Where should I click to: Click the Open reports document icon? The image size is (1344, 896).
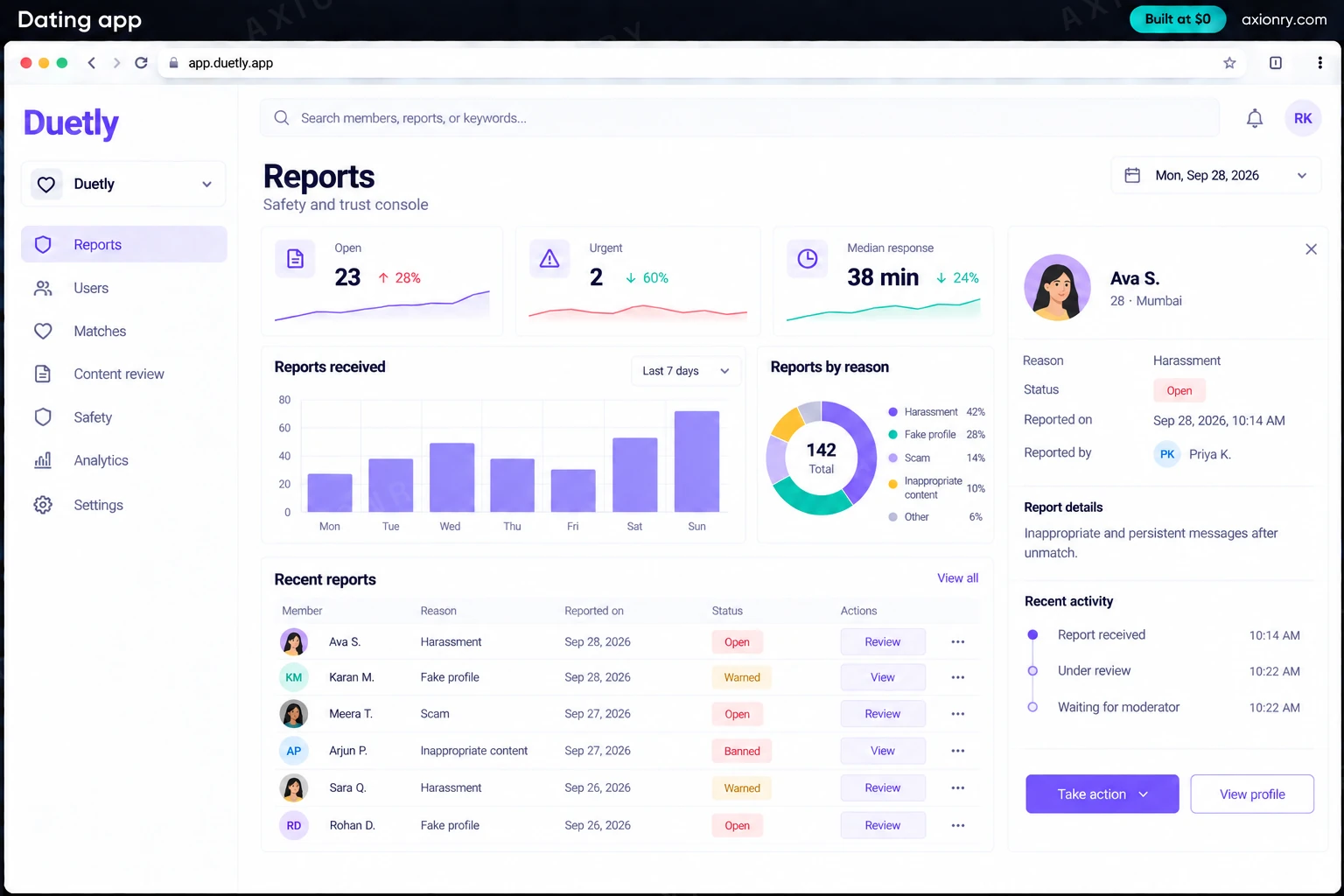tap(296, 259)
